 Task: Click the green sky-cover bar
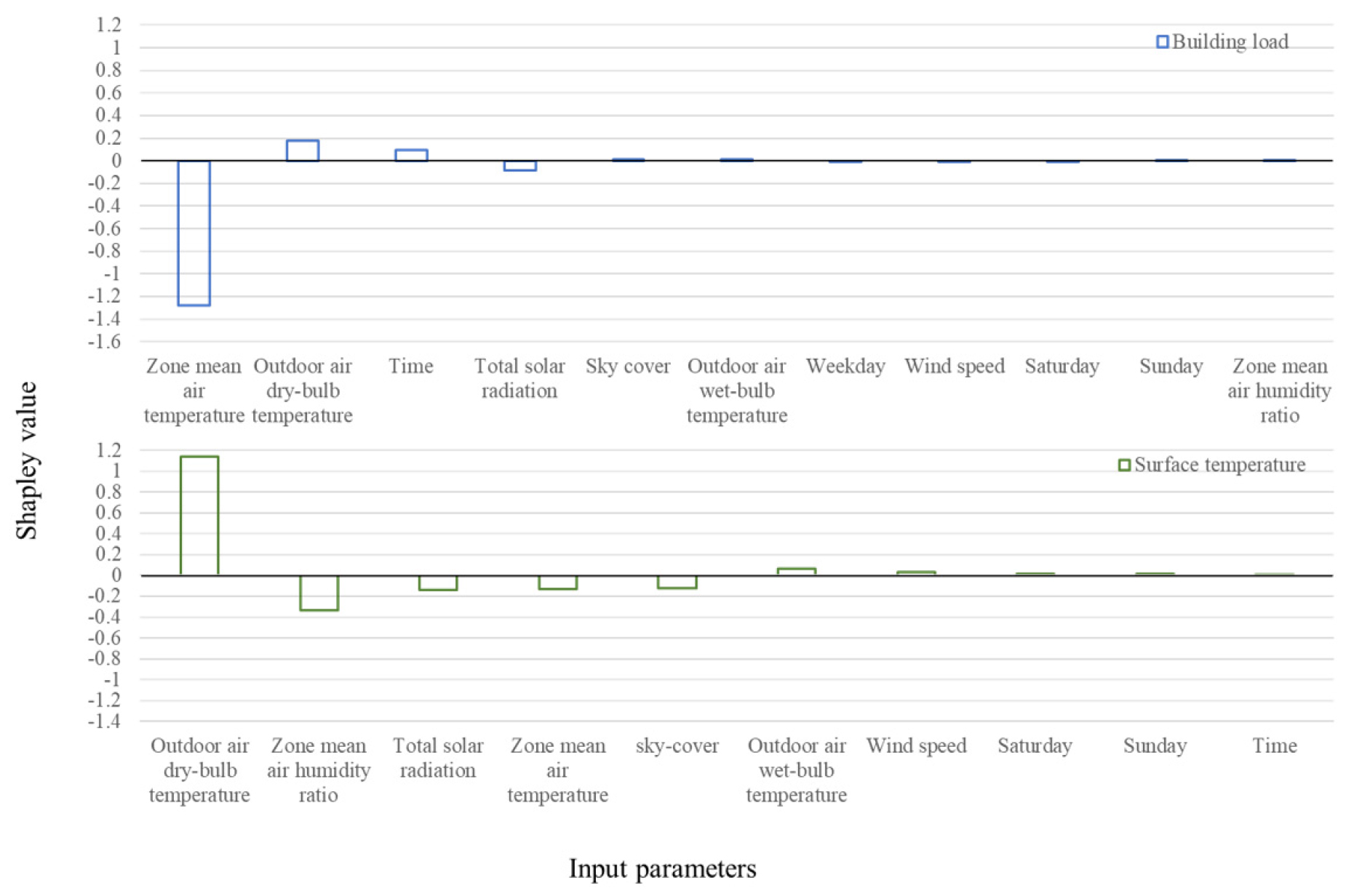click(677, 582)
